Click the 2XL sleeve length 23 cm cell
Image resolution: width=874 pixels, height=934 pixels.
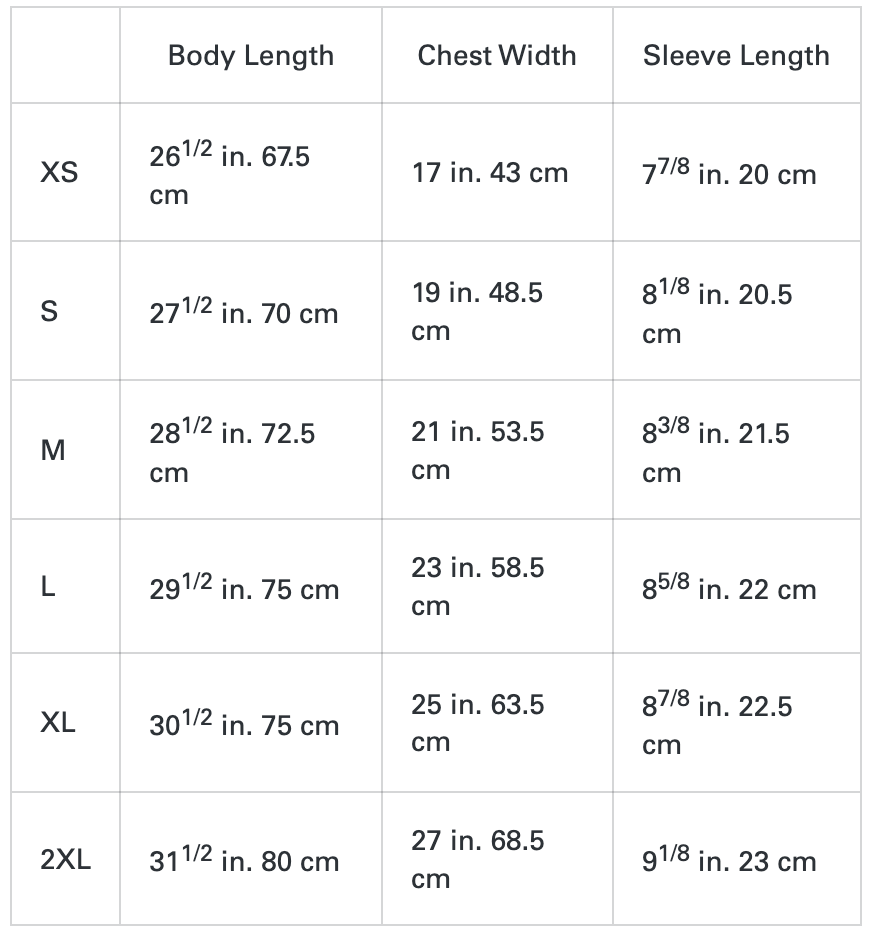729,860
